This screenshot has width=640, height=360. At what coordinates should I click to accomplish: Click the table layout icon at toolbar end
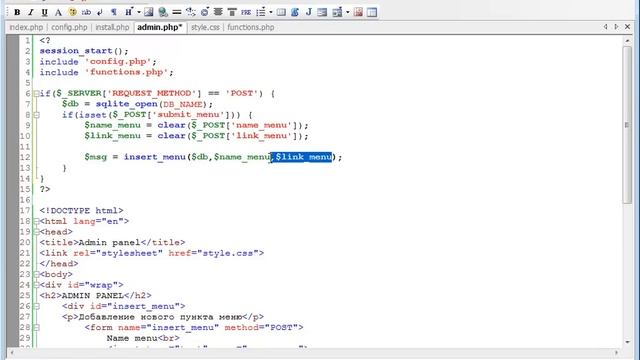372,12
